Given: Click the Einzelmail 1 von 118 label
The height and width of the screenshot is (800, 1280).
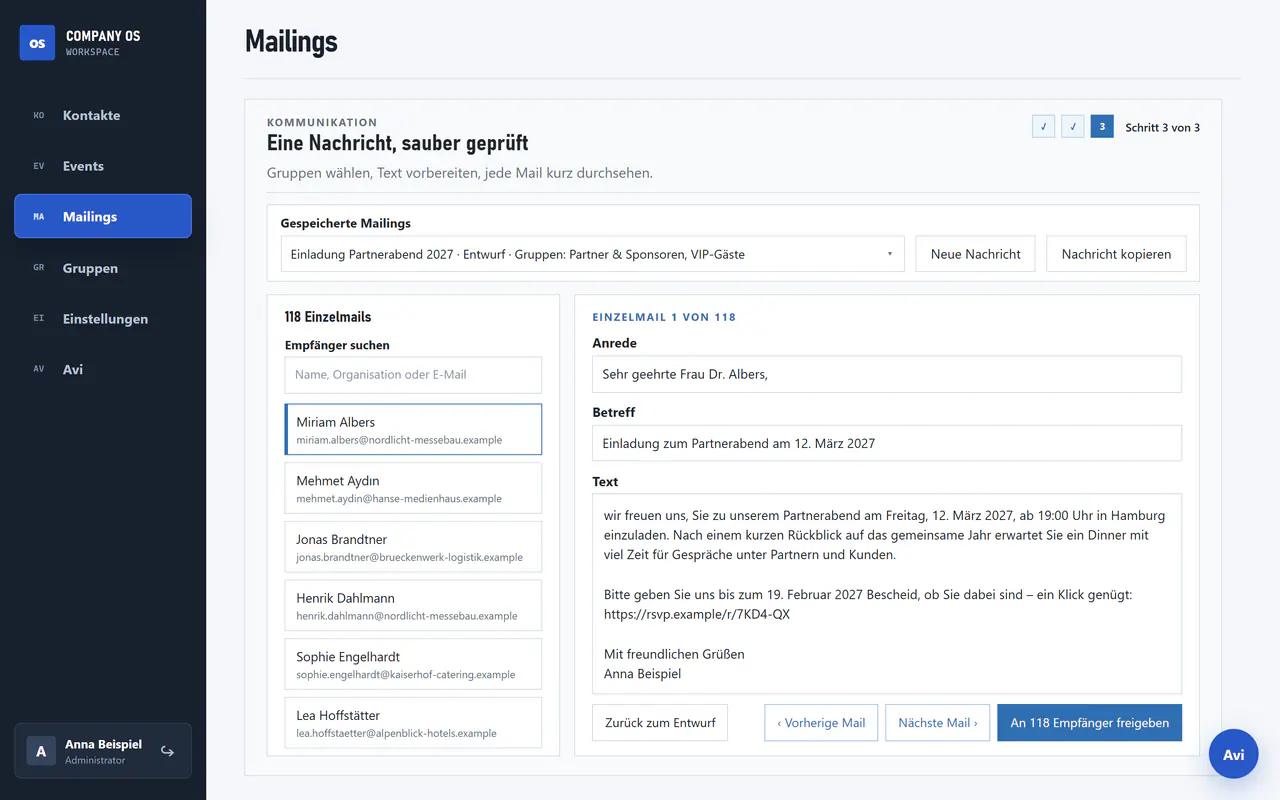Looking at the screenshot, I should (664, 317).
